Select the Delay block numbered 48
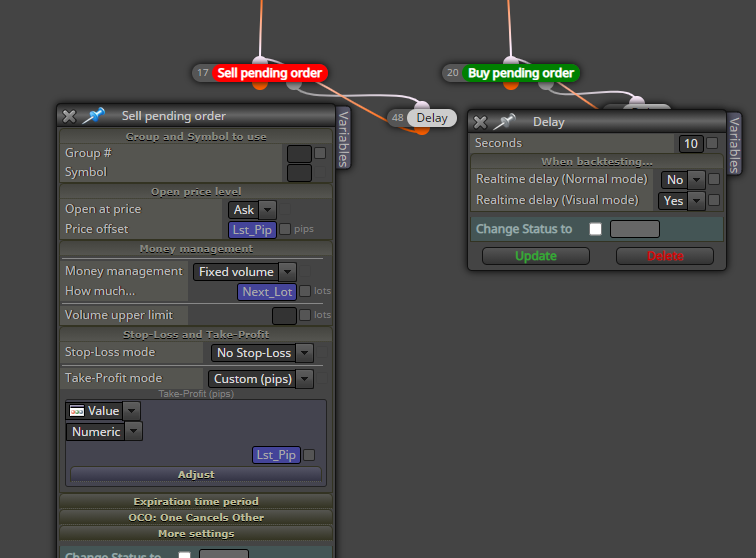 432,118
